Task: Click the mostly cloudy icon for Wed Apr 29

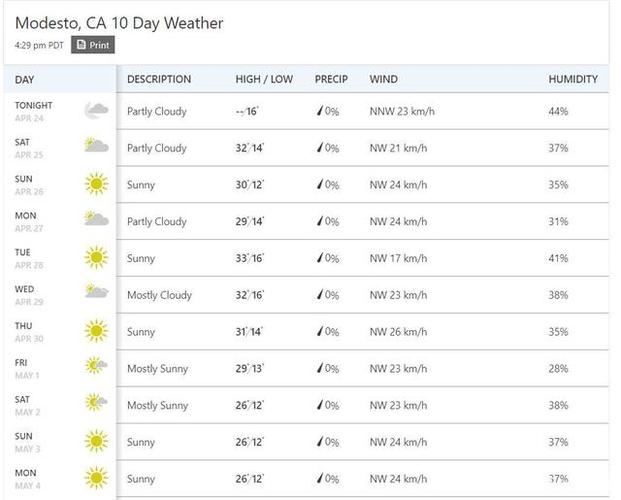Action: click(x=96, y=292)
